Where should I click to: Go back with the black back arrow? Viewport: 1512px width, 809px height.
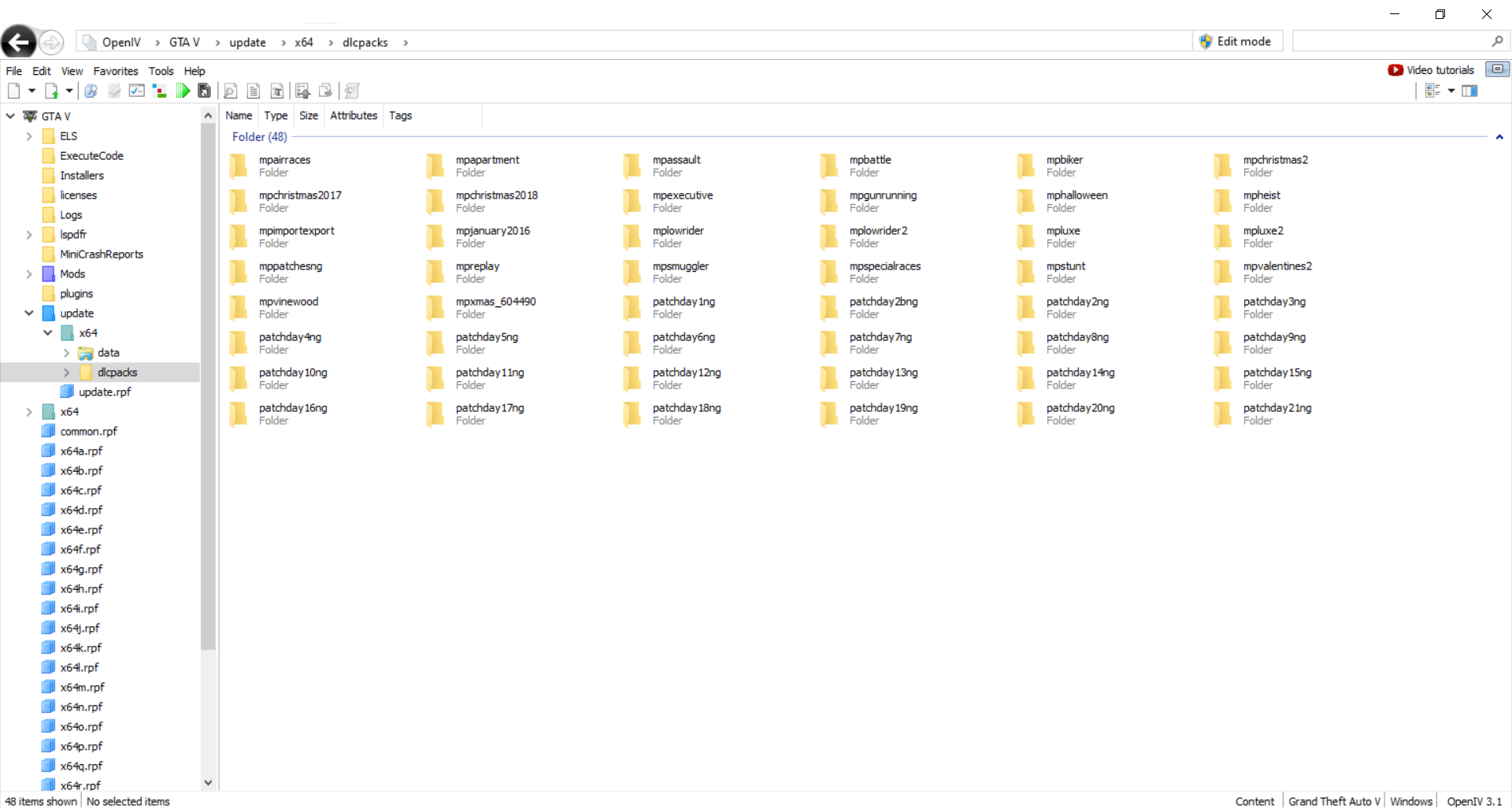coord(19,42)
